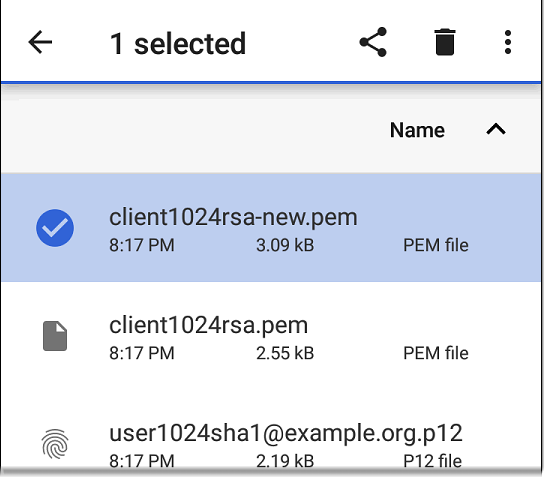This screenshot has height=483, width=547.
Task: Reverse sort order with the up chevron
Action: 496,129
